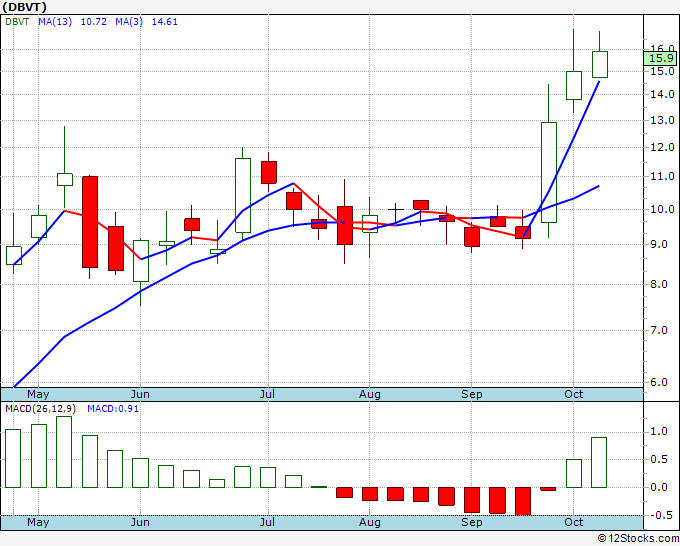Click Oct on the price chart time axis
This screenshot has width=680, height=546.
(573, 394)
